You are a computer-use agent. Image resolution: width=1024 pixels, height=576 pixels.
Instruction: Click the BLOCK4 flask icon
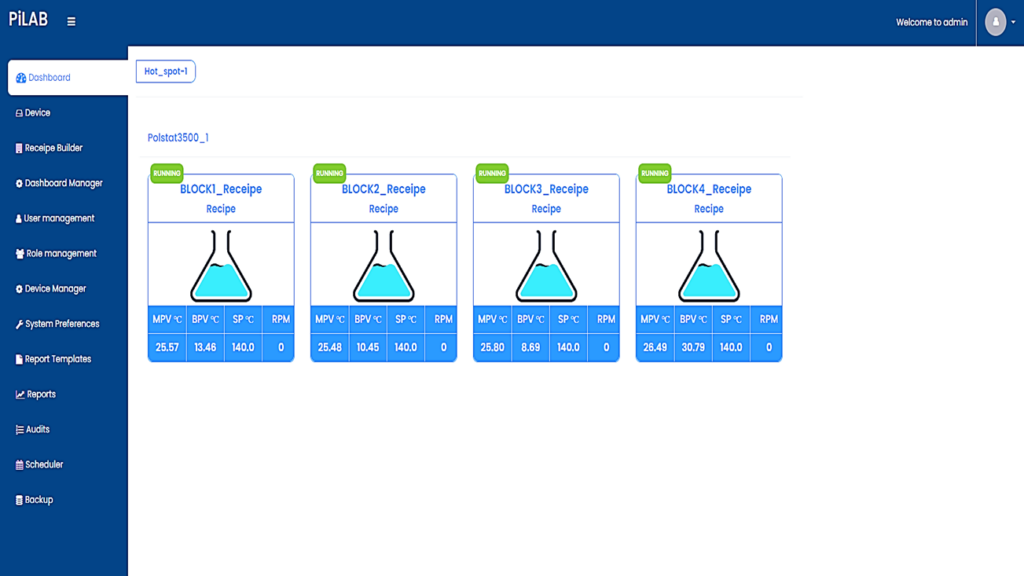pyautogui.click(x=709, y=266)
